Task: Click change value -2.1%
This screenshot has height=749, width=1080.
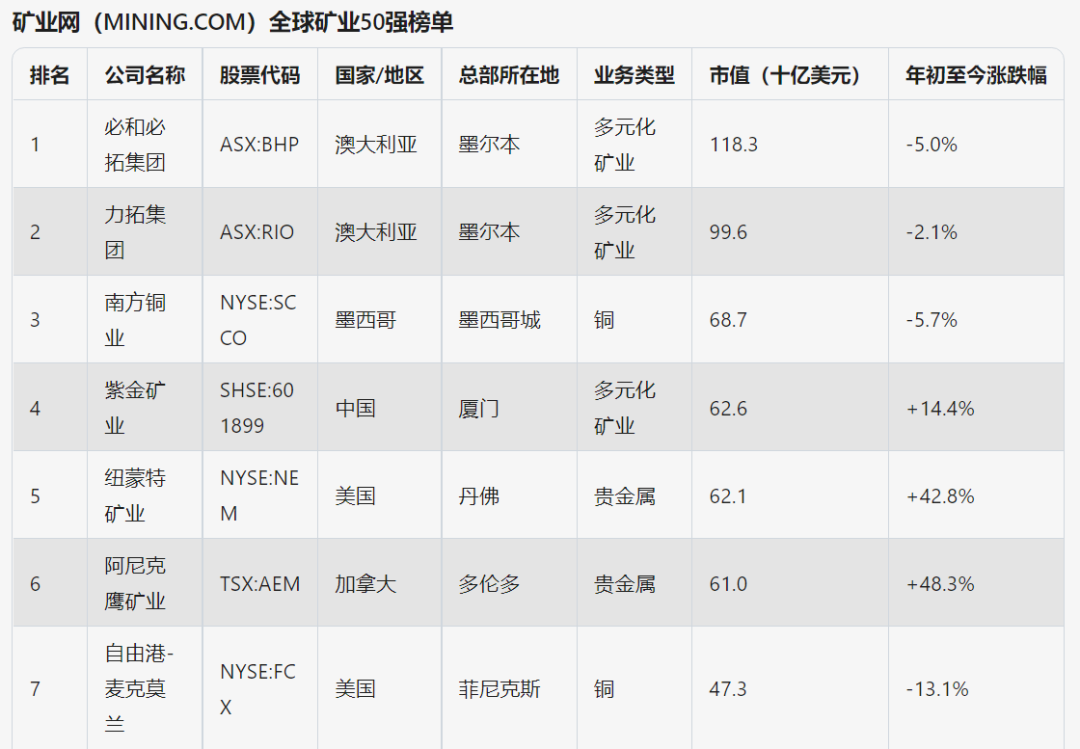Action: click(x=931, y=232)
